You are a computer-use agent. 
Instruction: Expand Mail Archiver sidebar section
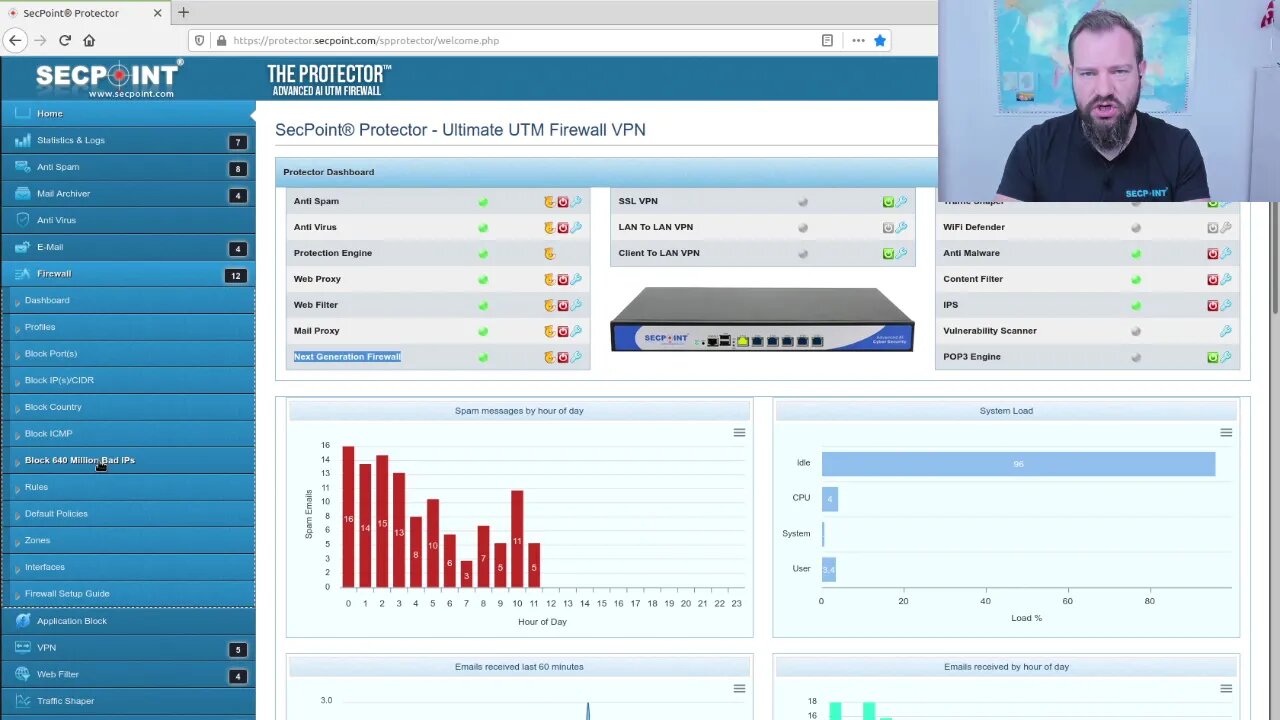pyautogui.click(x=128, y=194)
